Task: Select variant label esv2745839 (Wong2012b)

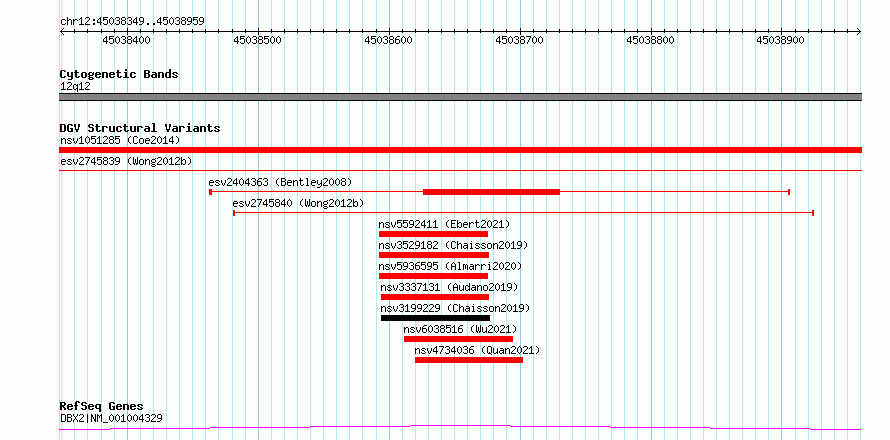Action: [x=126, y=161]
